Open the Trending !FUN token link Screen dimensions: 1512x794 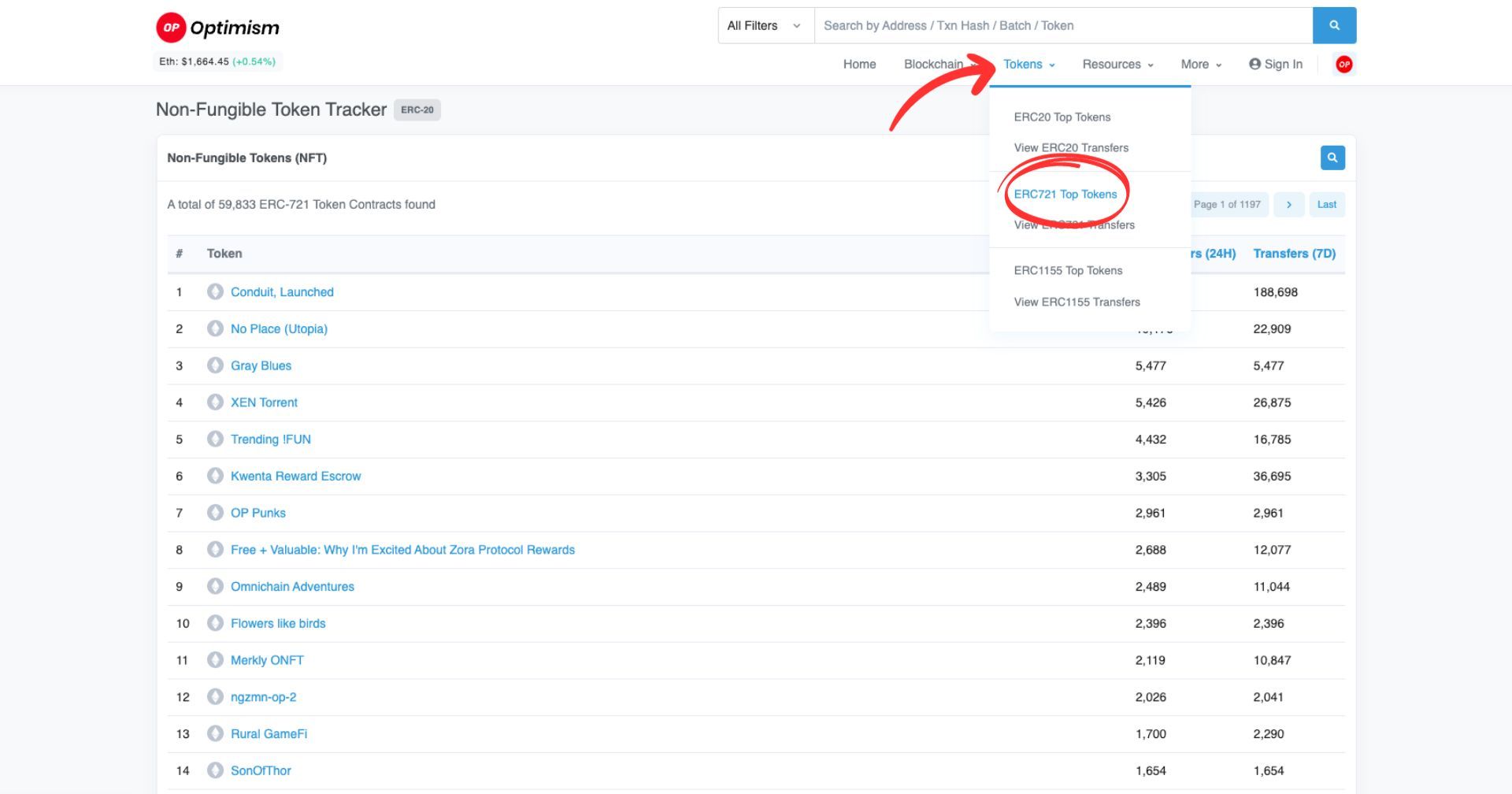tap(270, 440)
